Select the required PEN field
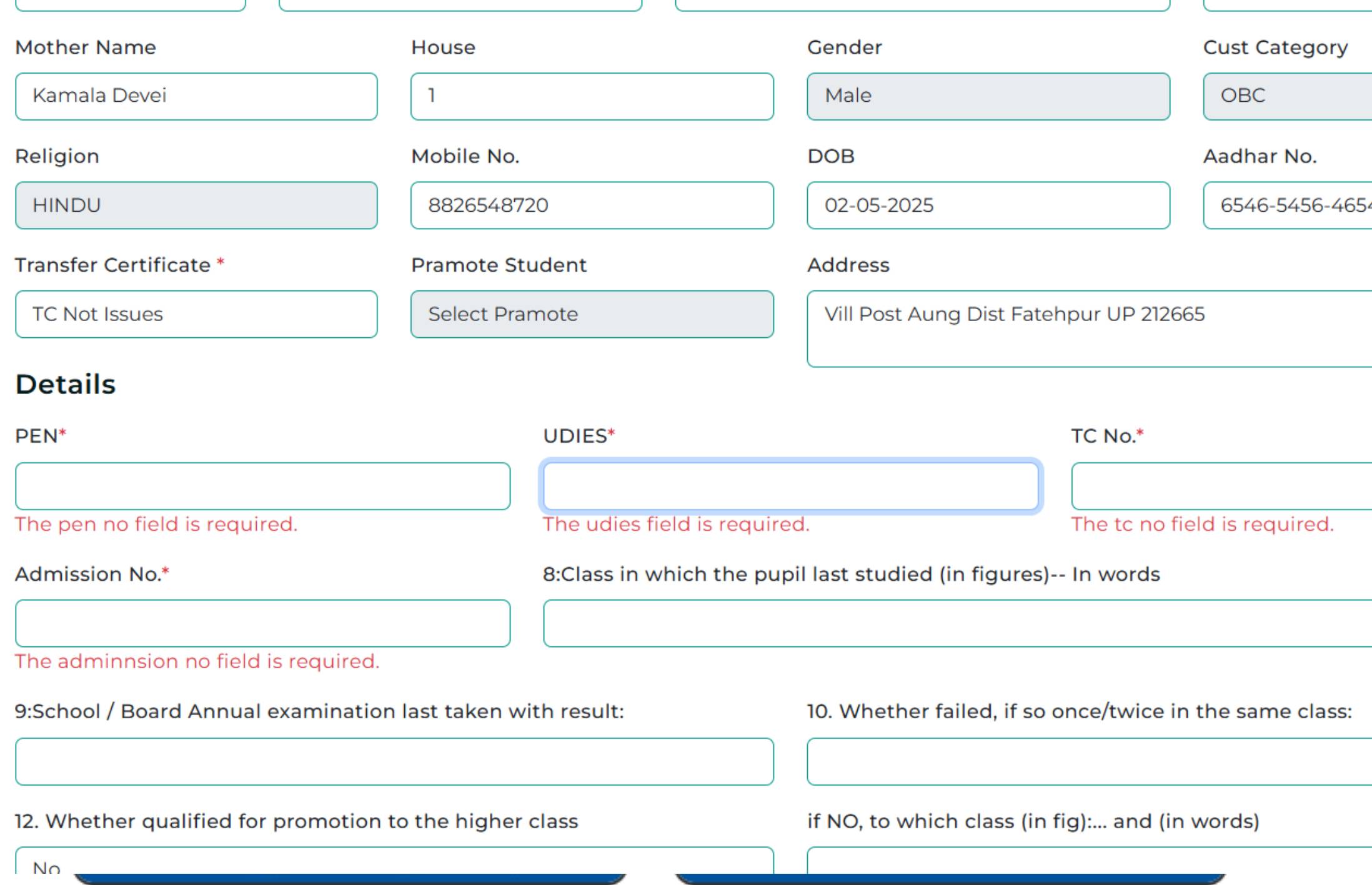1372x885 pixels. tap(262, 486)
